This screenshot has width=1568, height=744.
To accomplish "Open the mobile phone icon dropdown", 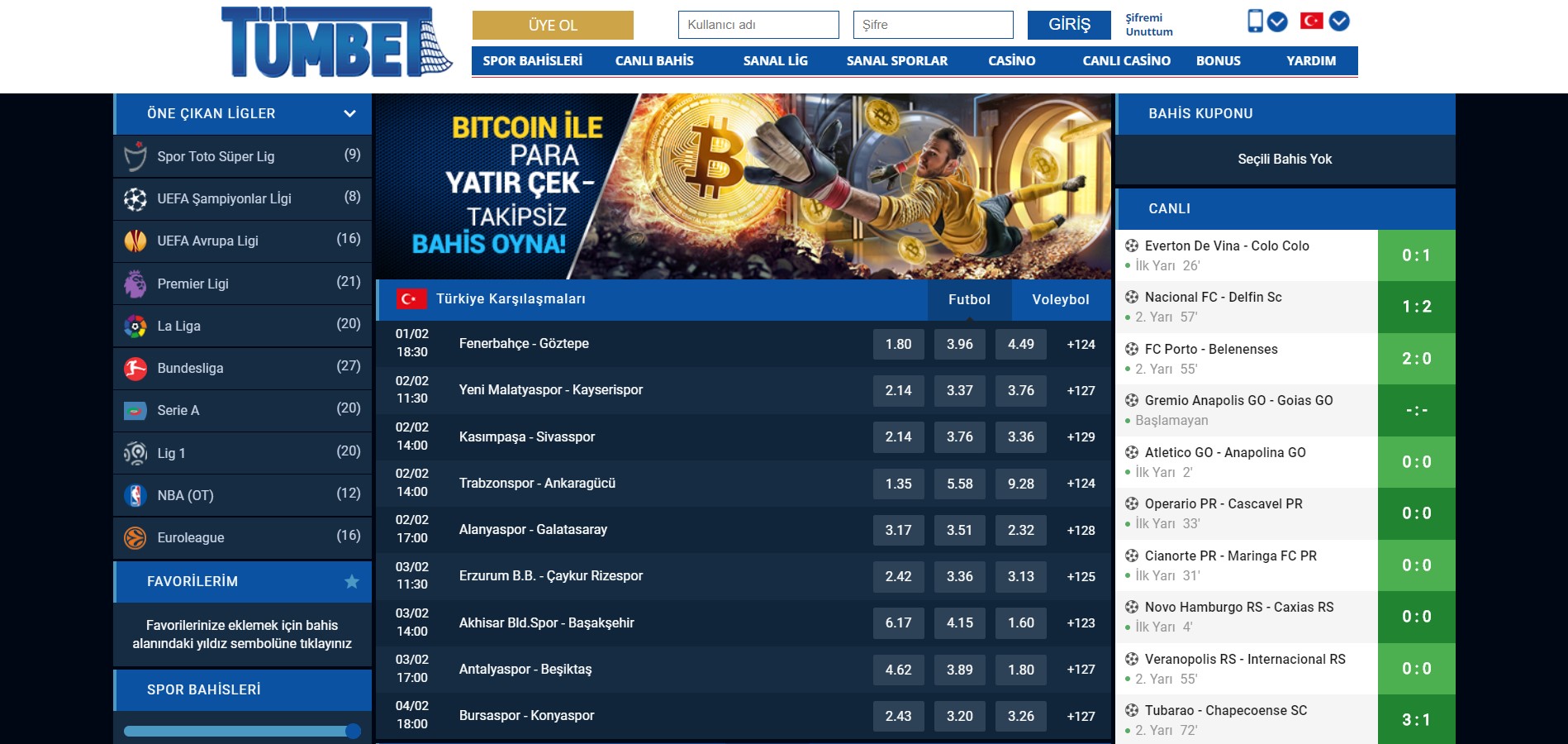I will coord(1277,21).
